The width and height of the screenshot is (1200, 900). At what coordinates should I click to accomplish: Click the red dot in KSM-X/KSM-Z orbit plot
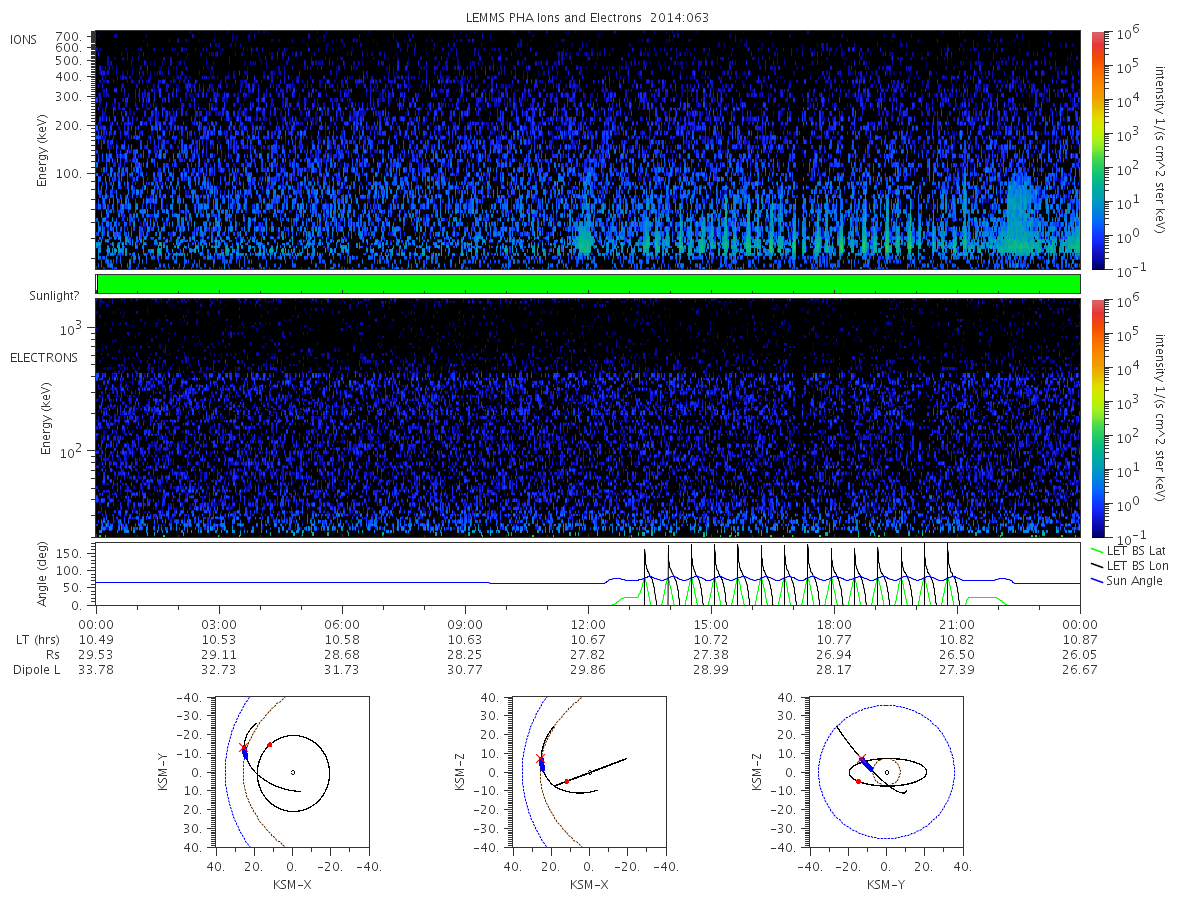[567, 781]
